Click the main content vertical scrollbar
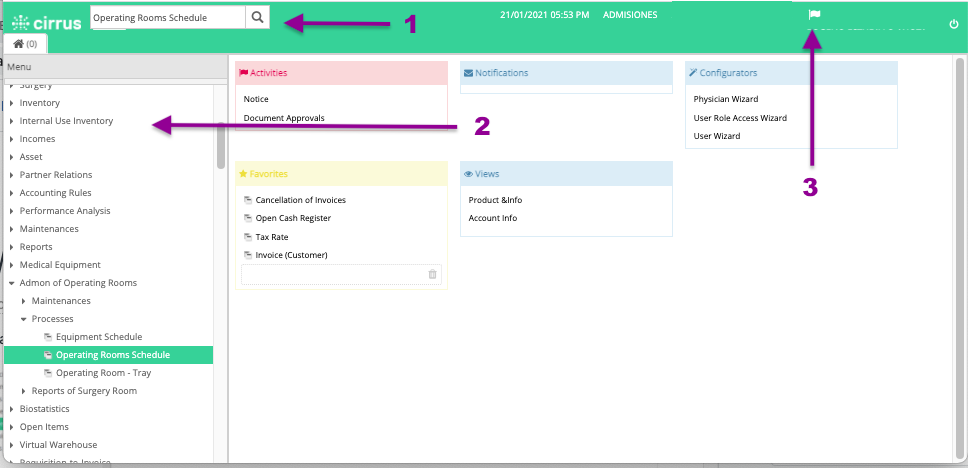Viewport: 968px width, 468px height. 959,258
